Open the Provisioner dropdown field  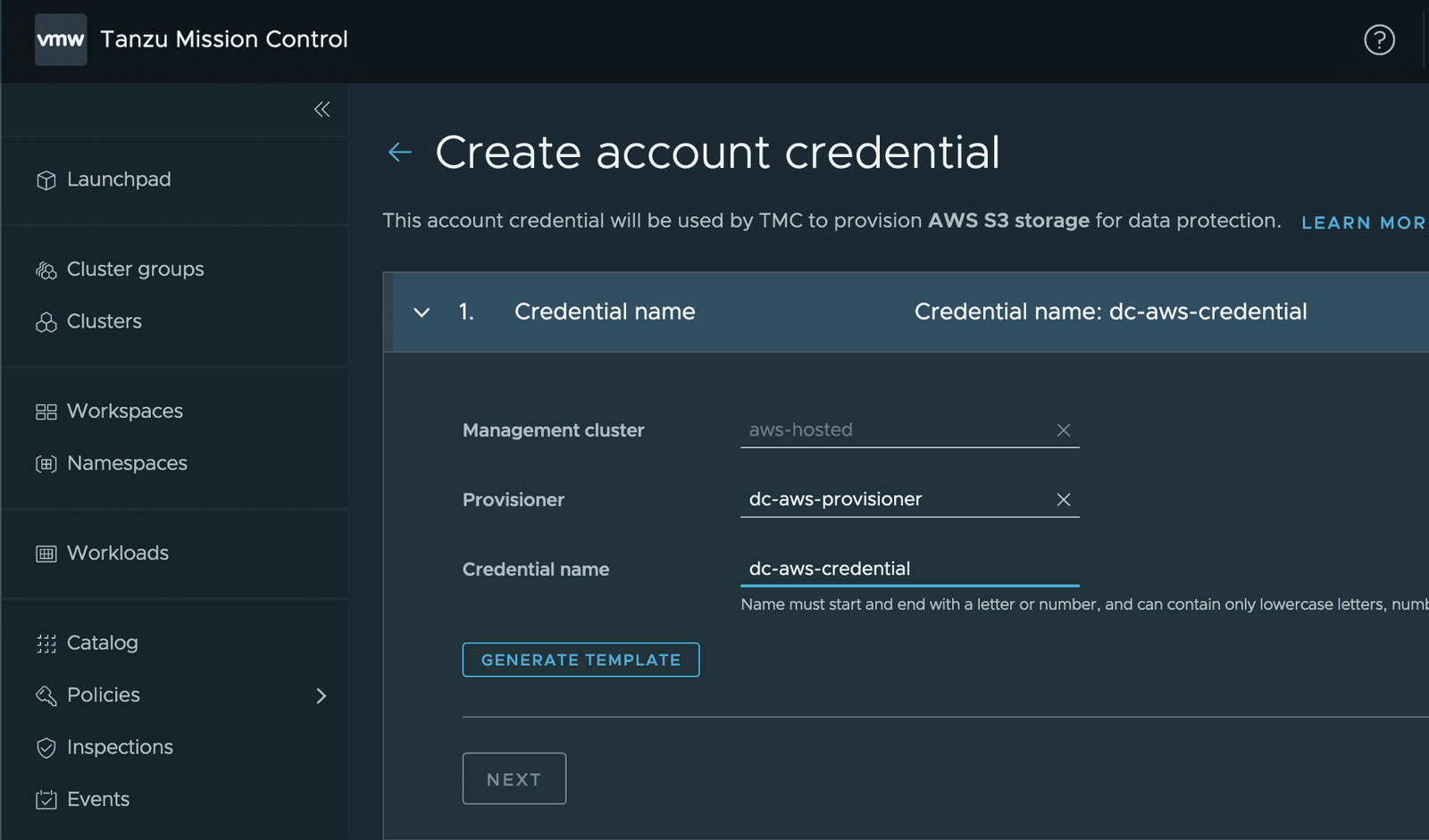click(893, 500)
